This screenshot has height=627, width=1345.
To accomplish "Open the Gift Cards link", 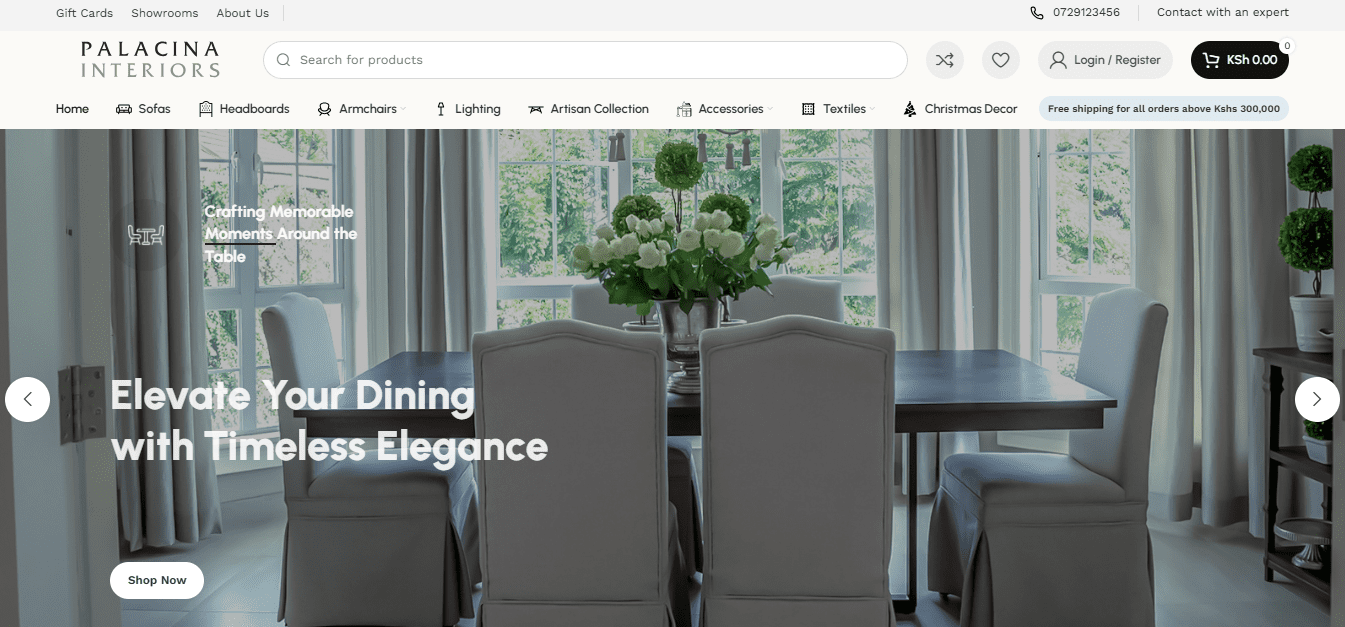I will click(84, 13).
